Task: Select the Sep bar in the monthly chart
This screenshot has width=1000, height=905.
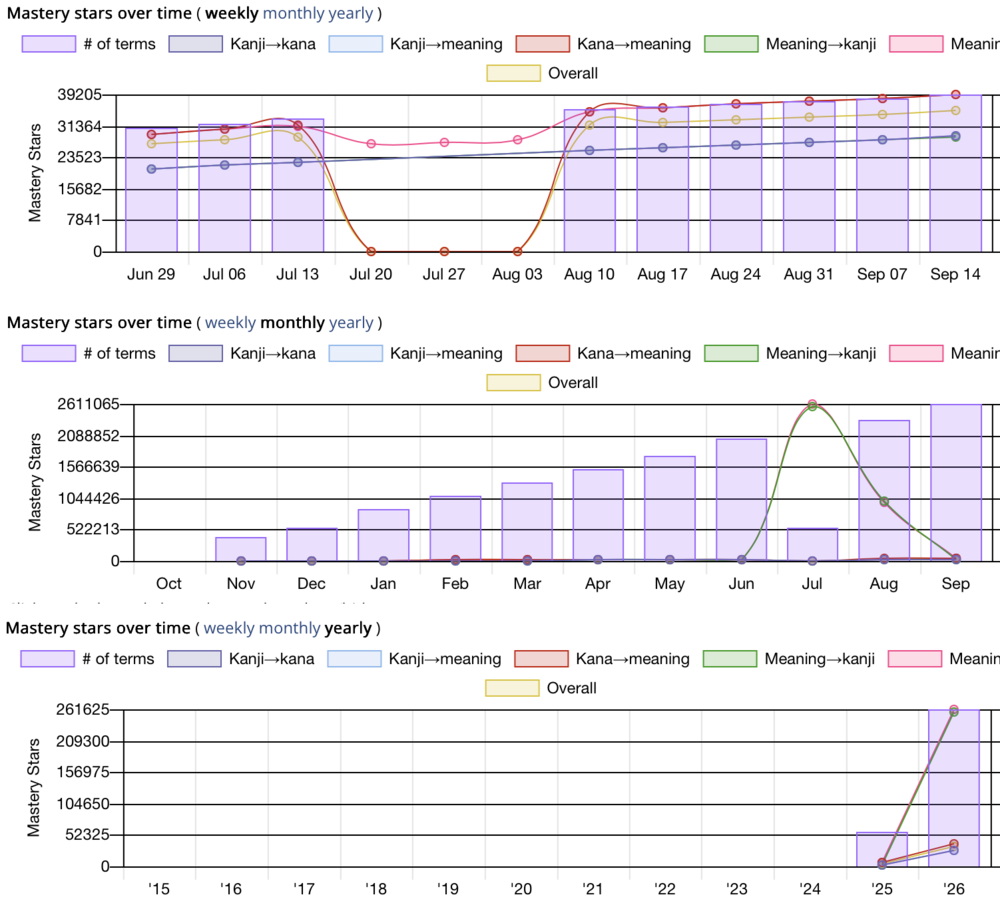Action: click(956, 483)
